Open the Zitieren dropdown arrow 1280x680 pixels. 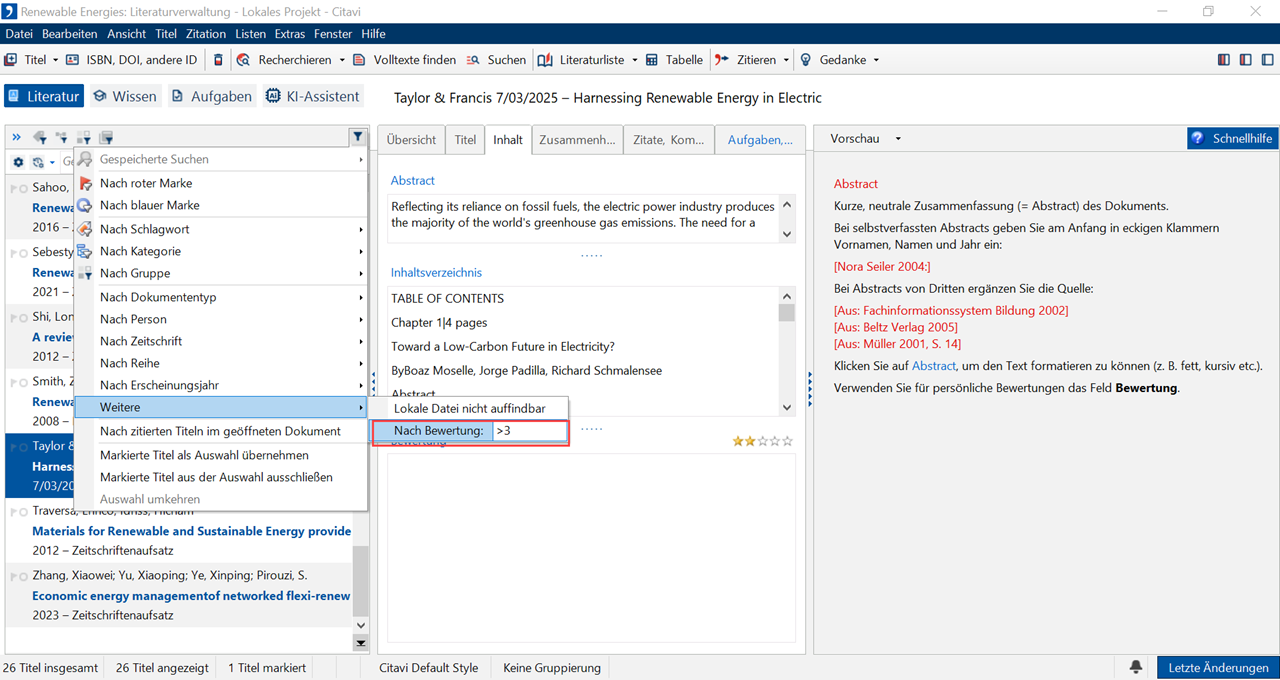pyautogui.click(x=786, y=60)
